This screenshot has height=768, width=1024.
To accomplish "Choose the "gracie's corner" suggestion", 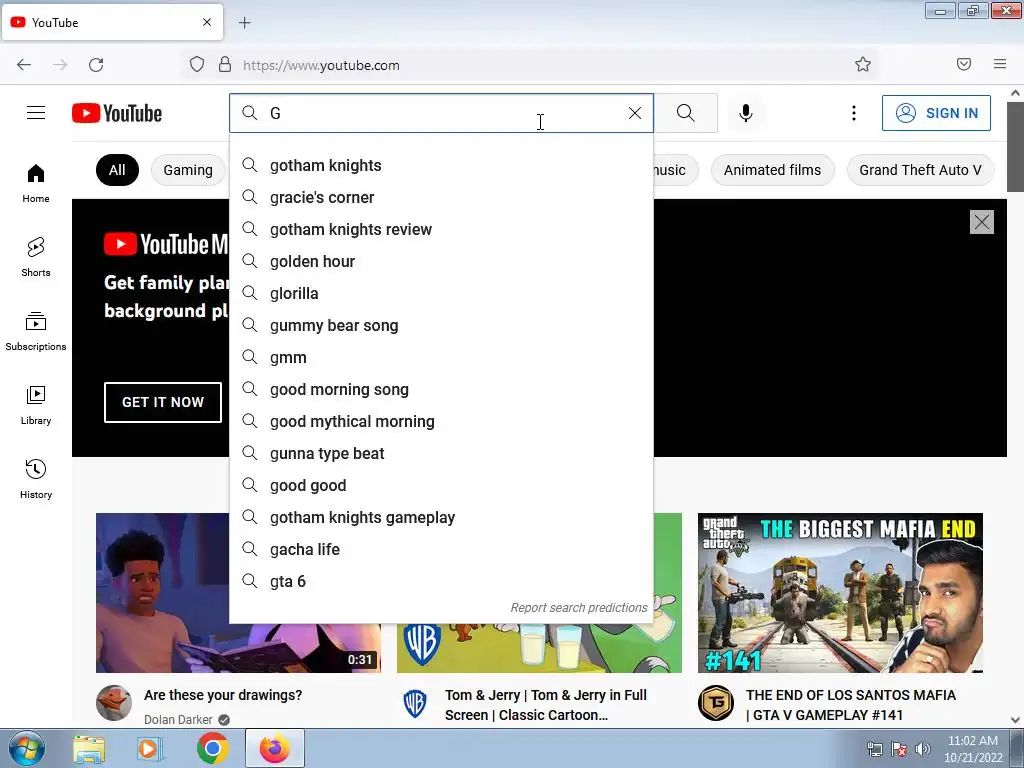I will tap(441, 197).
